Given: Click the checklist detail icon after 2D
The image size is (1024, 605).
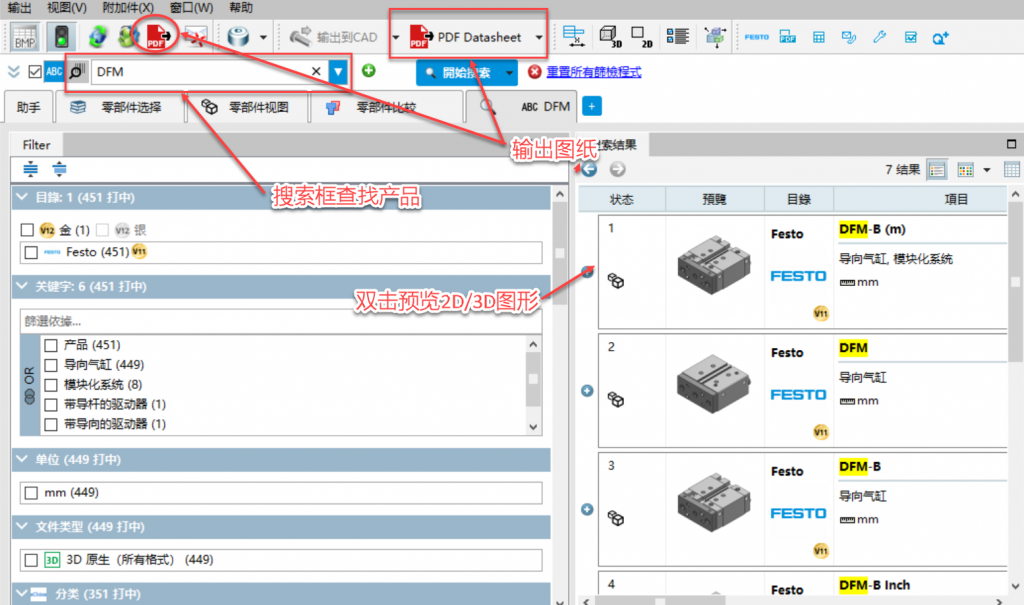Looking at the screenshot, I should pos(678,36).
